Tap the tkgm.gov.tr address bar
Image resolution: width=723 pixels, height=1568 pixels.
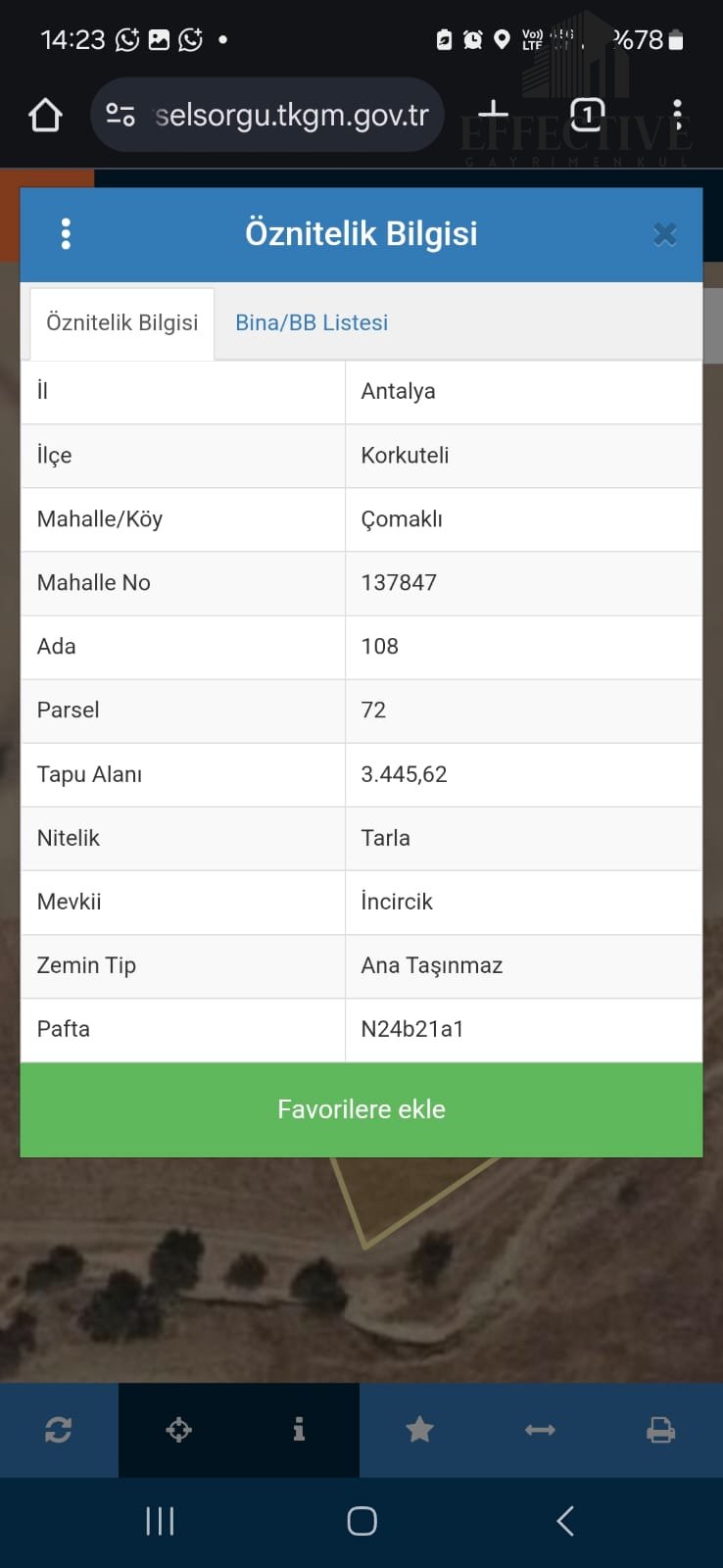pyautogui.click(x=291, y=116)
